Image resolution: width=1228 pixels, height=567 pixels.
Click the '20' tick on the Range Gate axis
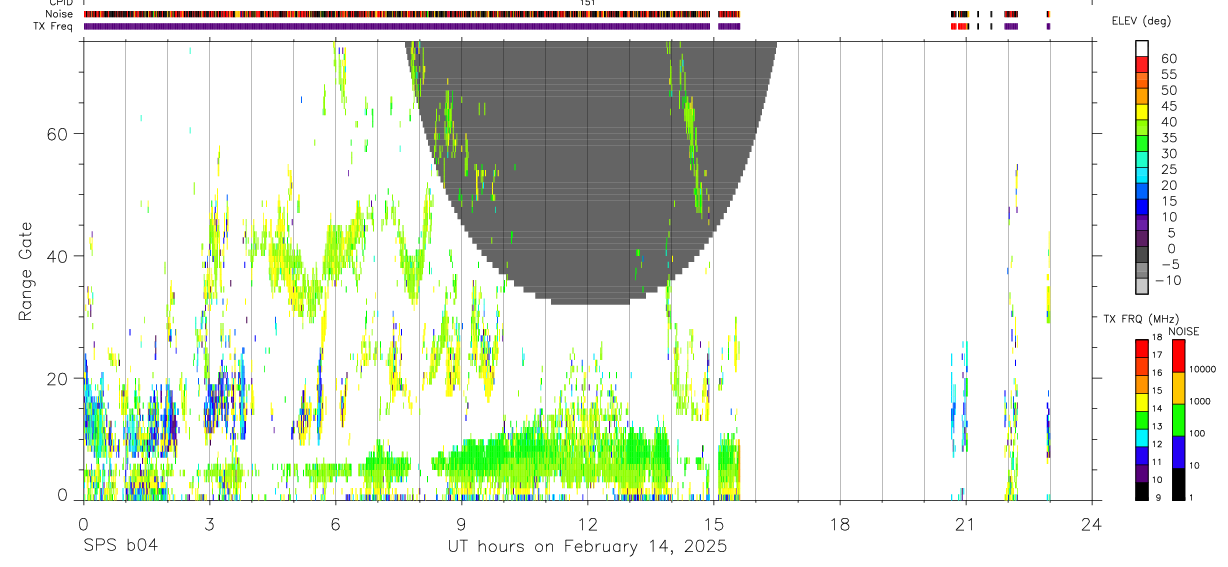pyautogui.click(x=59, y=379)
